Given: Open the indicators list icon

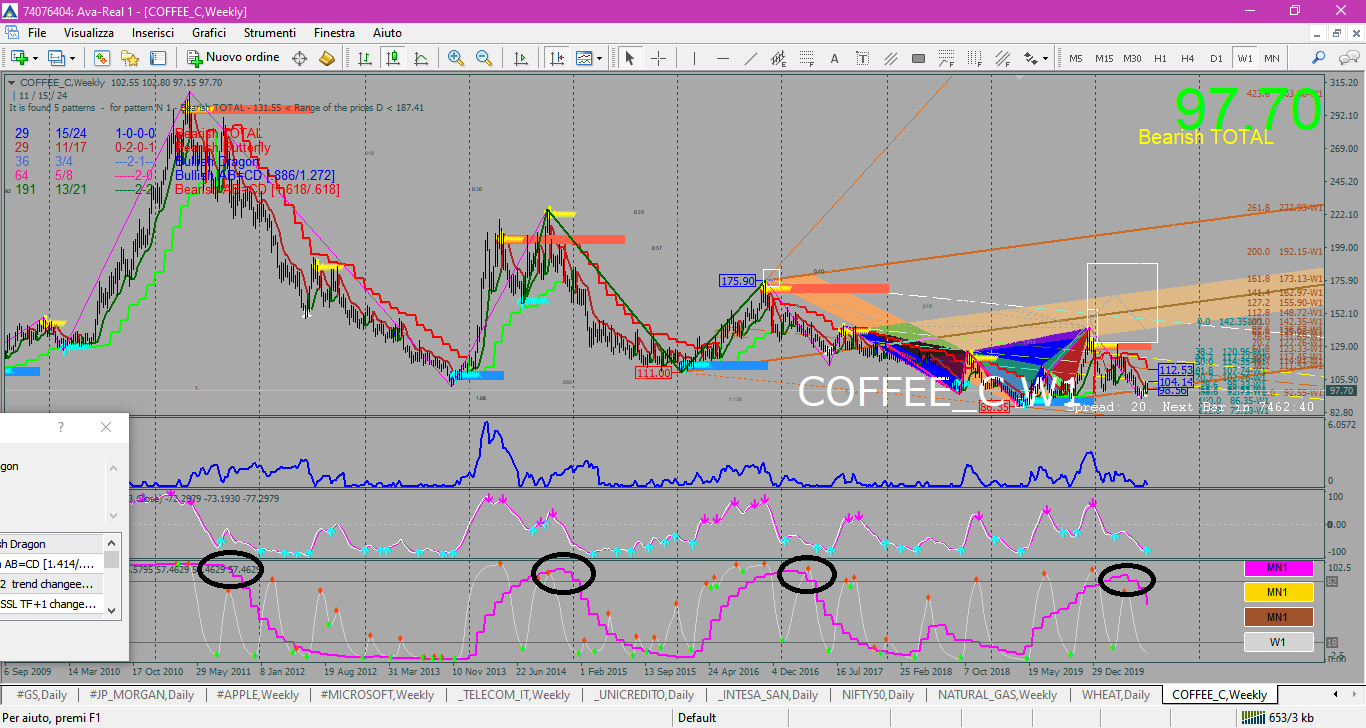Looking at the screenshot, I should point(584,58).
